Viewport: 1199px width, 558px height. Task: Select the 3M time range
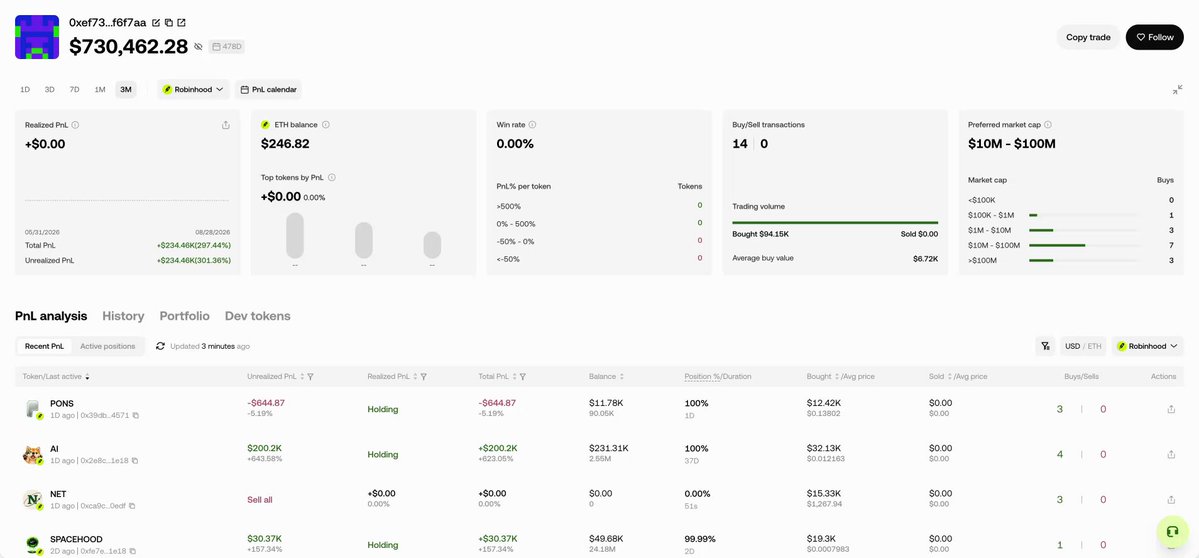[x=125, y=89]
